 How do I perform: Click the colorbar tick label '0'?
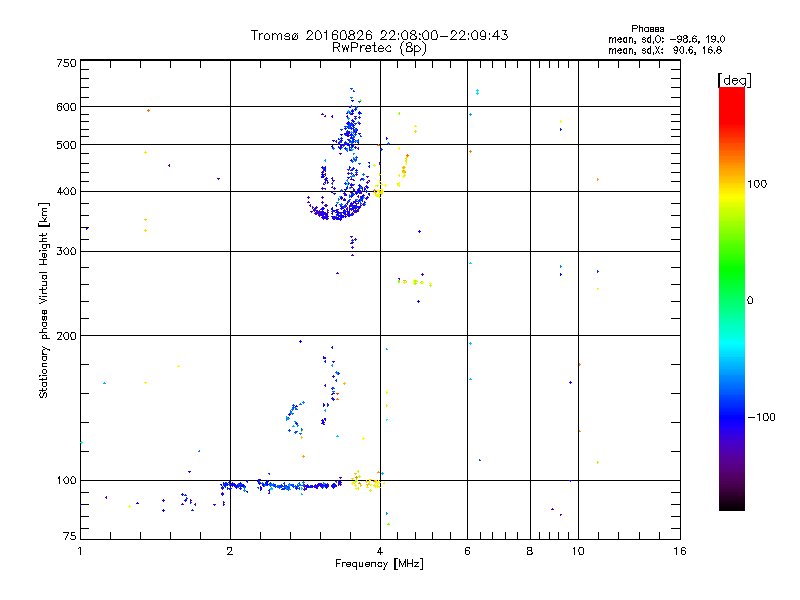pos(750,301)
